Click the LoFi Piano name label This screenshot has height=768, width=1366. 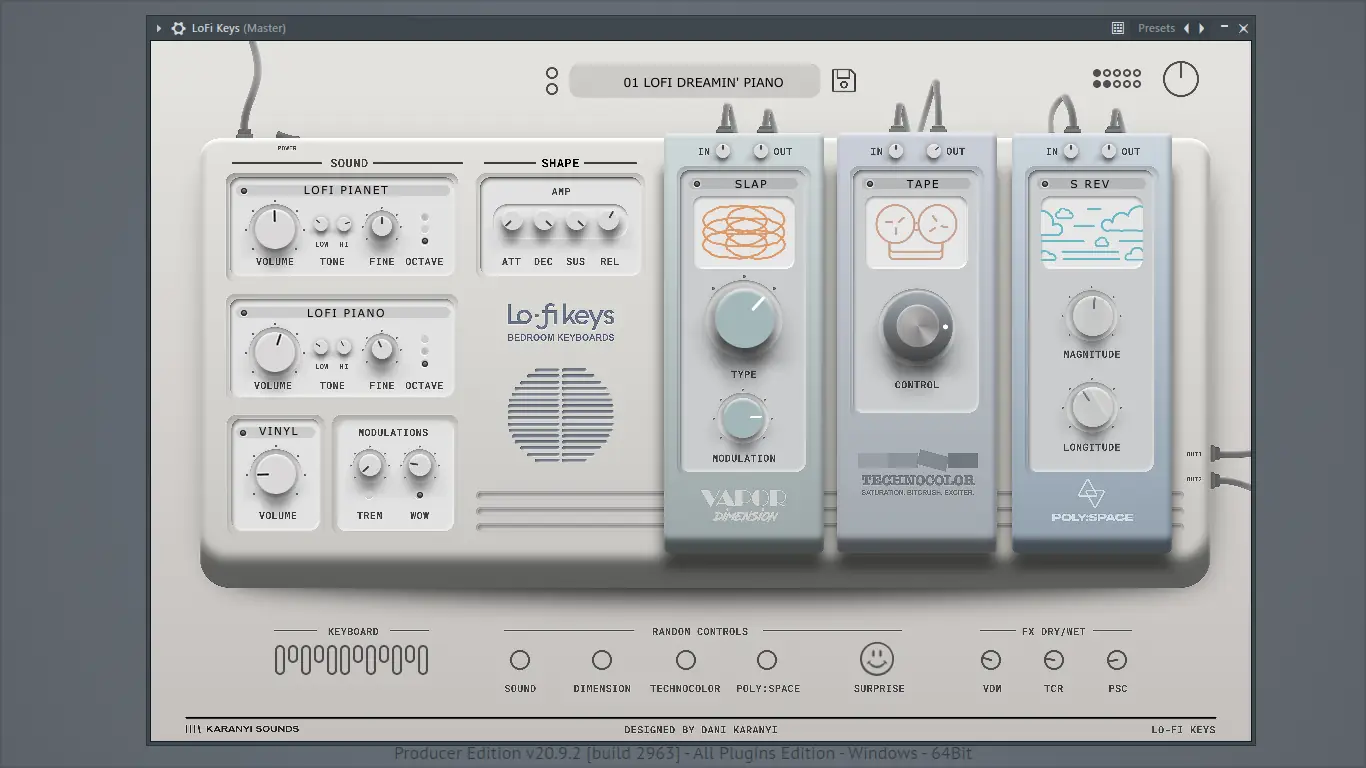[346, 313]
